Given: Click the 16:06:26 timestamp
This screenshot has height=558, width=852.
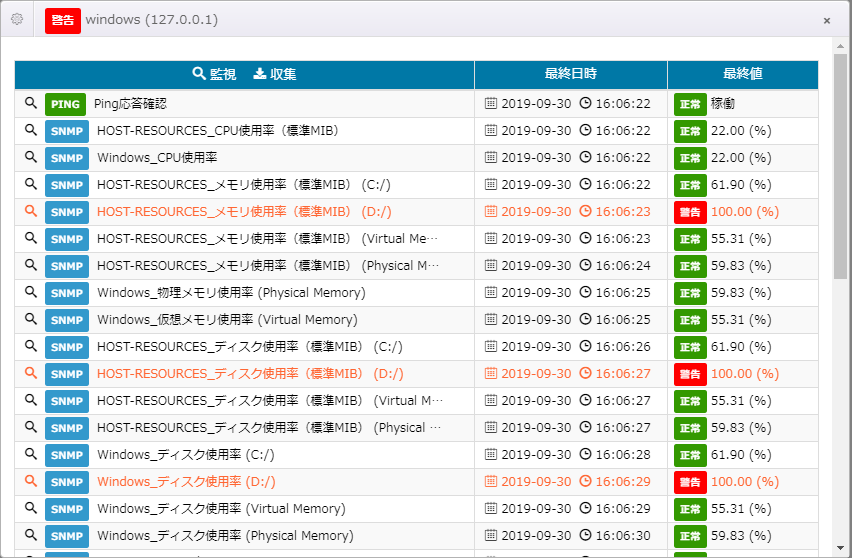Looking at the screenshot, I should [623, 347].
